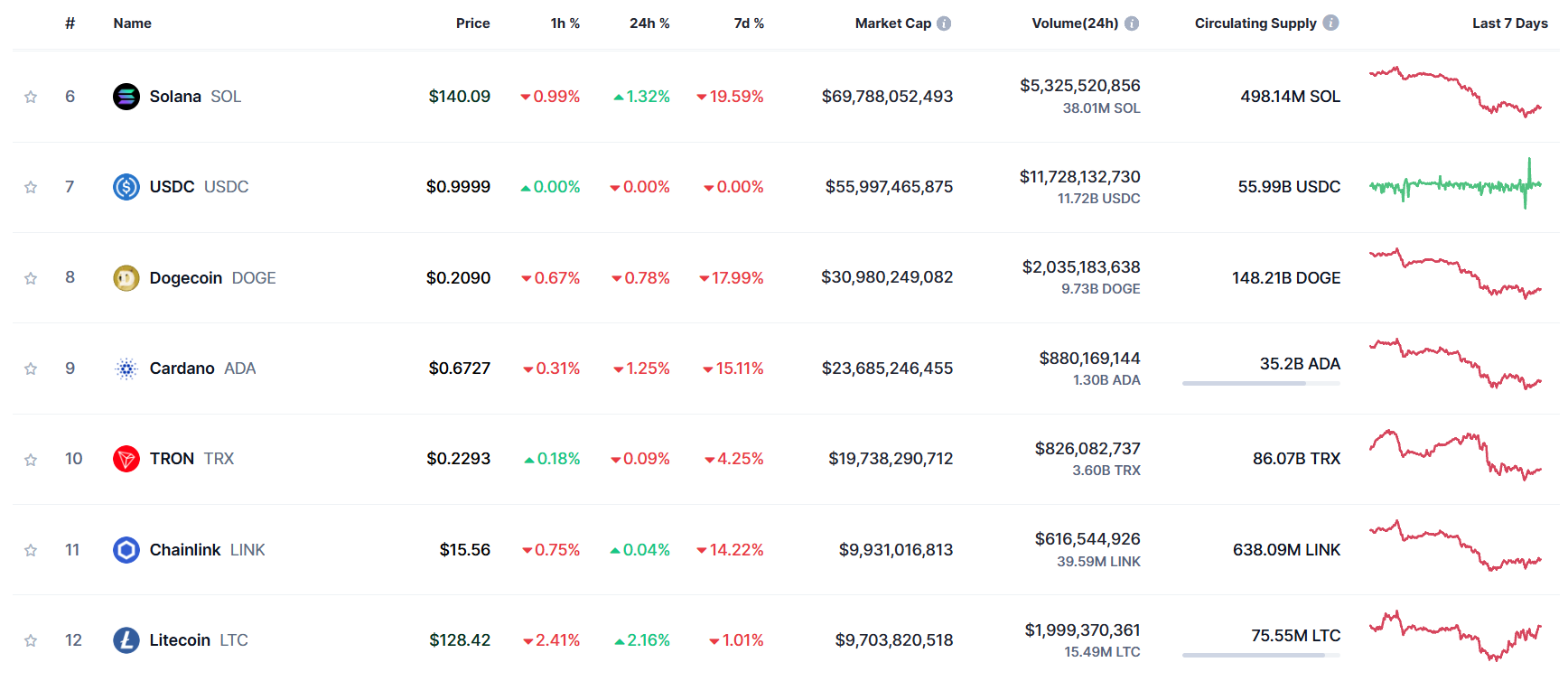Sort by Market Cap column header

click(x=893, y=23)
